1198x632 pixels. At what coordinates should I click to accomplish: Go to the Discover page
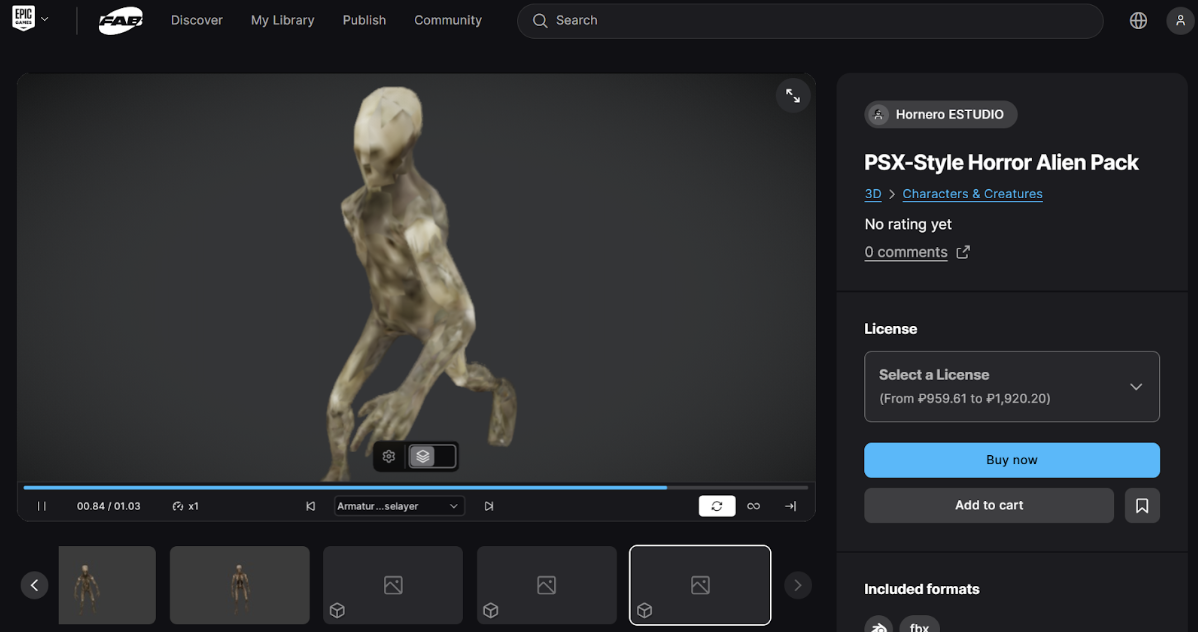[196, 20]
